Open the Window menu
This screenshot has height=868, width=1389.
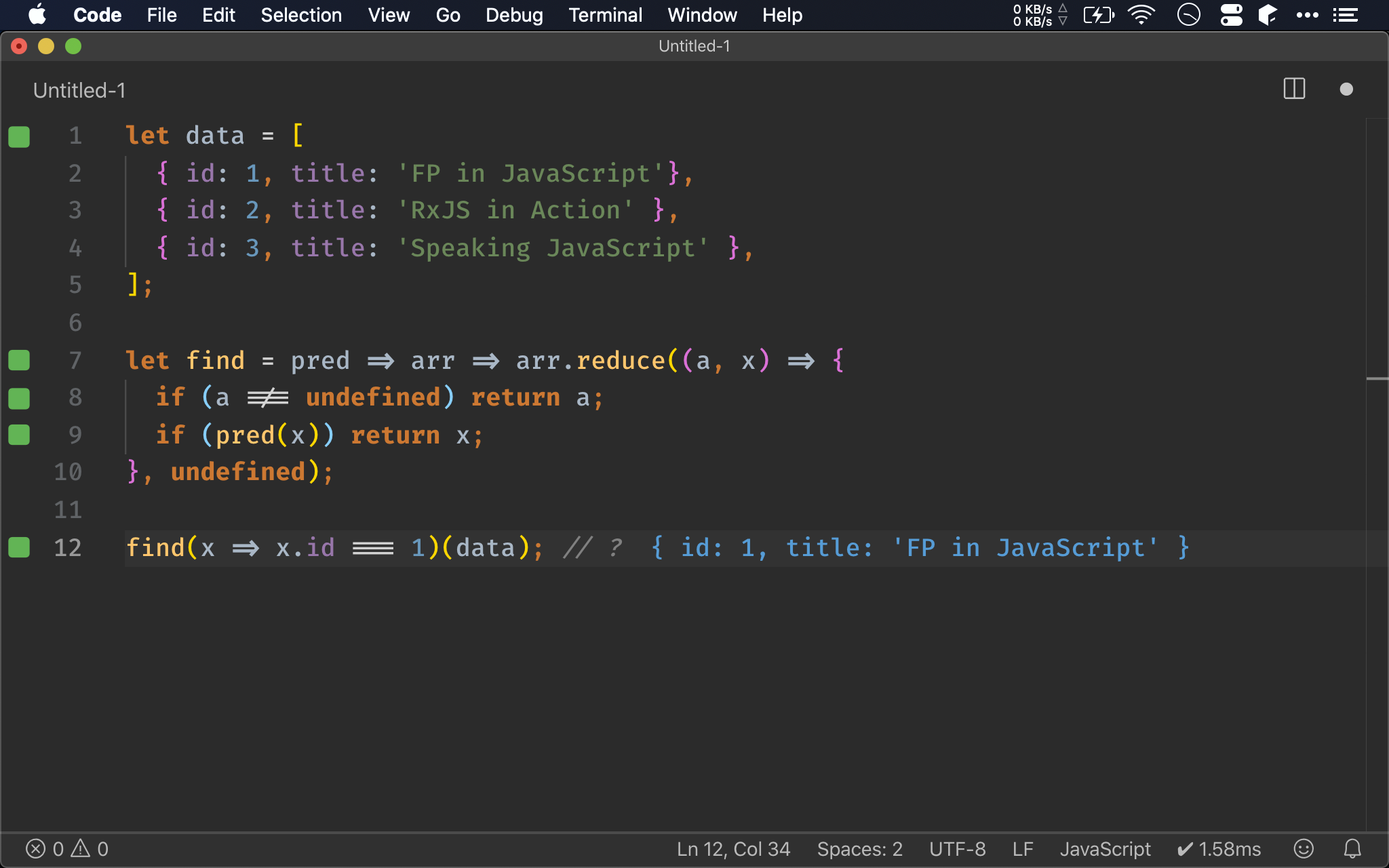click(x=702, y=15)
